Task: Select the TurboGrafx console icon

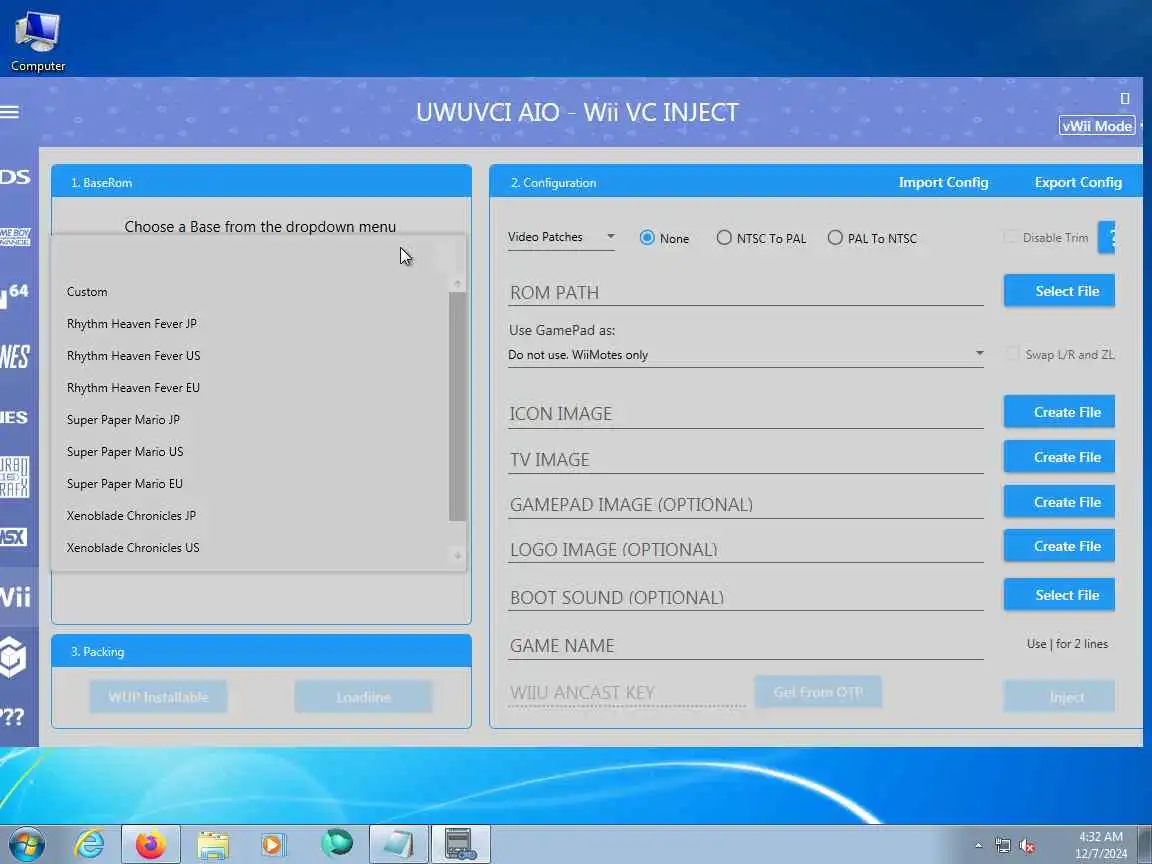Action: [15, 477]
